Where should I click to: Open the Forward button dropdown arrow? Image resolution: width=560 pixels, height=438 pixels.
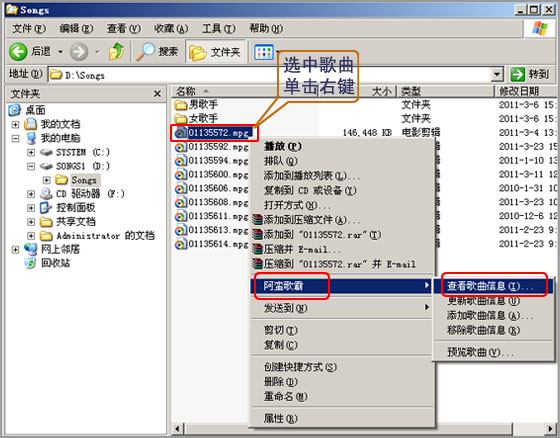pos(97,52)
